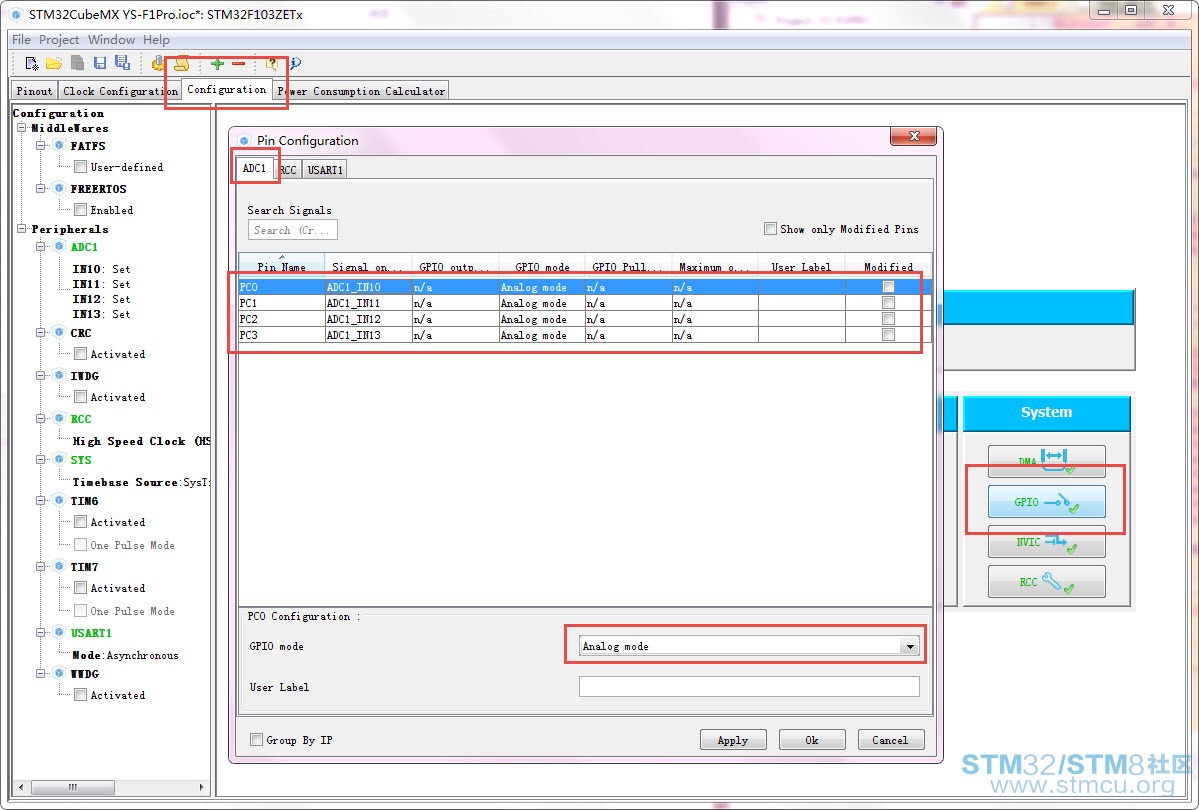
Task: Open the Help menu
Action: (156, 40)
